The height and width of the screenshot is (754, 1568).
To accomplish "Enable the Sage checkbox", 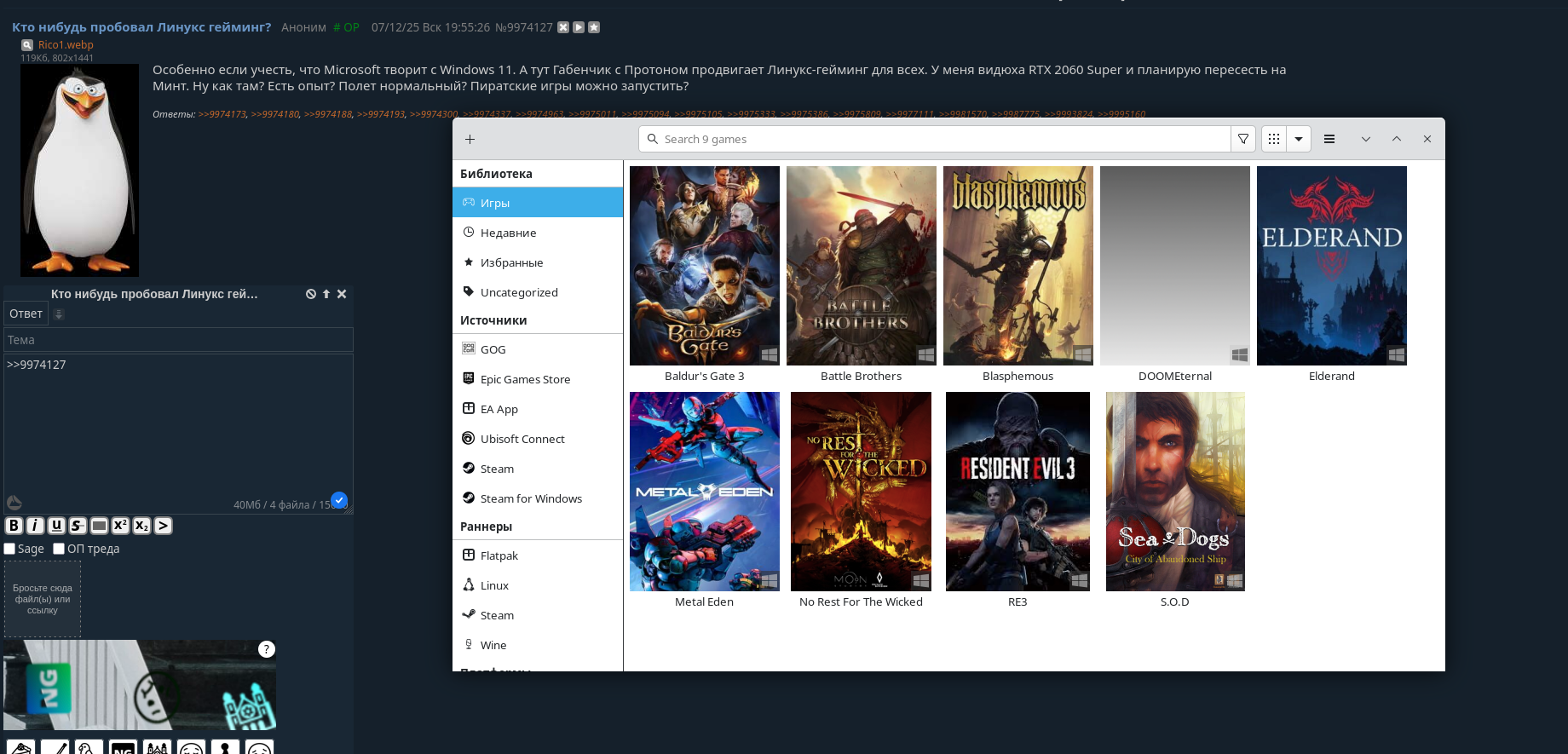I will pos(9,549).
